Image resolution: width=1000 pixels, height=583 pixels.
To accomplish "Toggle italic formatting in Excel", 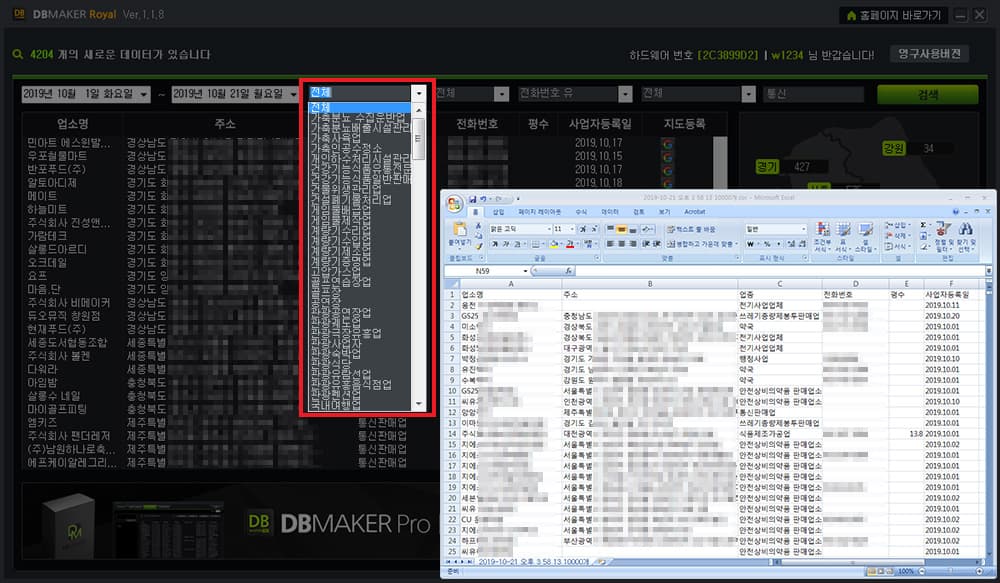I will pos(506,244).
